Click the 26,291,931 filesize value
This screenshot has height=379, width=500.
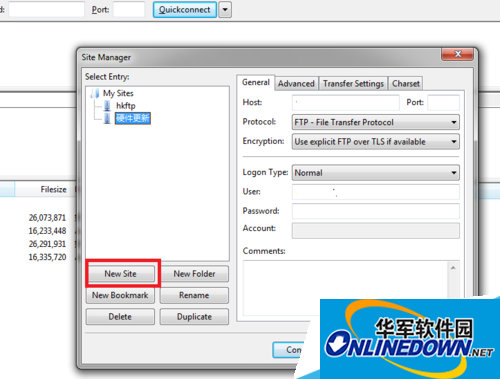pos(47,244)
